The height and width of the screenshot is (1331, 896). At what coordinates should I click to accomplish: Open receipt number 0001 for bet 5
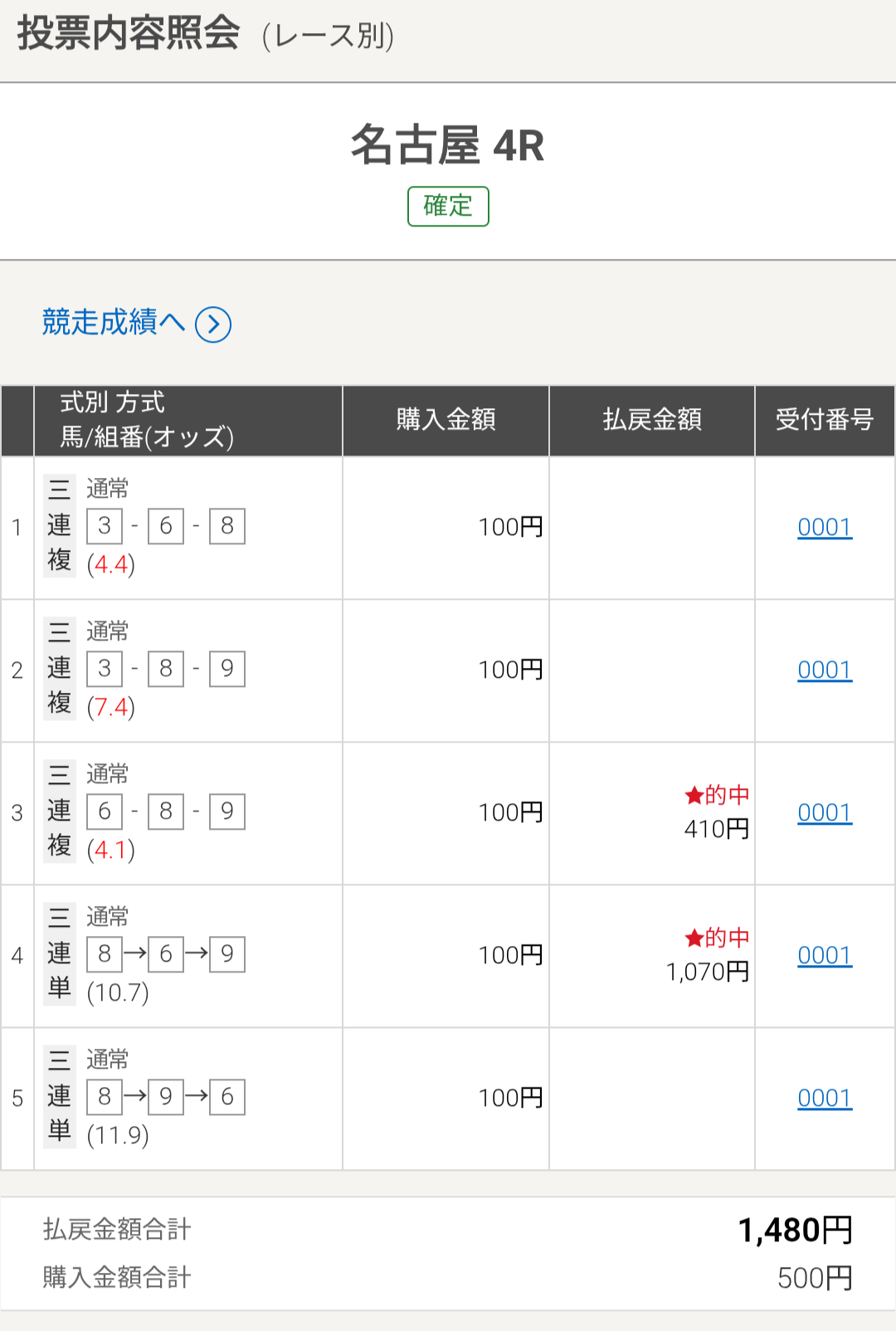[825, 1099]
